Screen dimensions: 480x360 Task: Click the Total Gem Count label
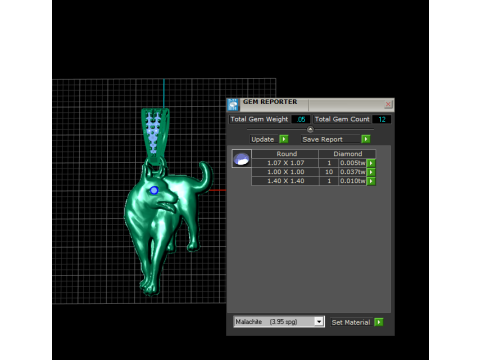click(x=342, y=119)
